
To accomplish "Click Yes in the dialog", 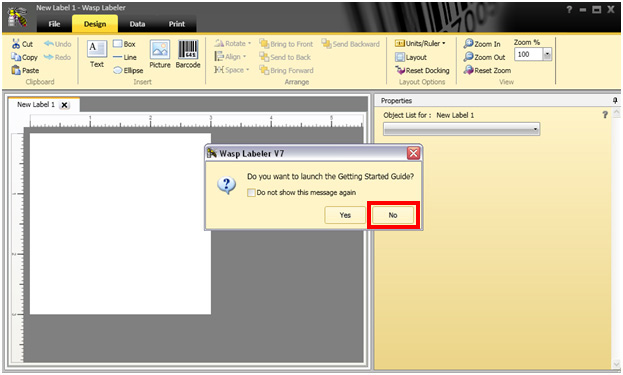I will coord(345,215).
